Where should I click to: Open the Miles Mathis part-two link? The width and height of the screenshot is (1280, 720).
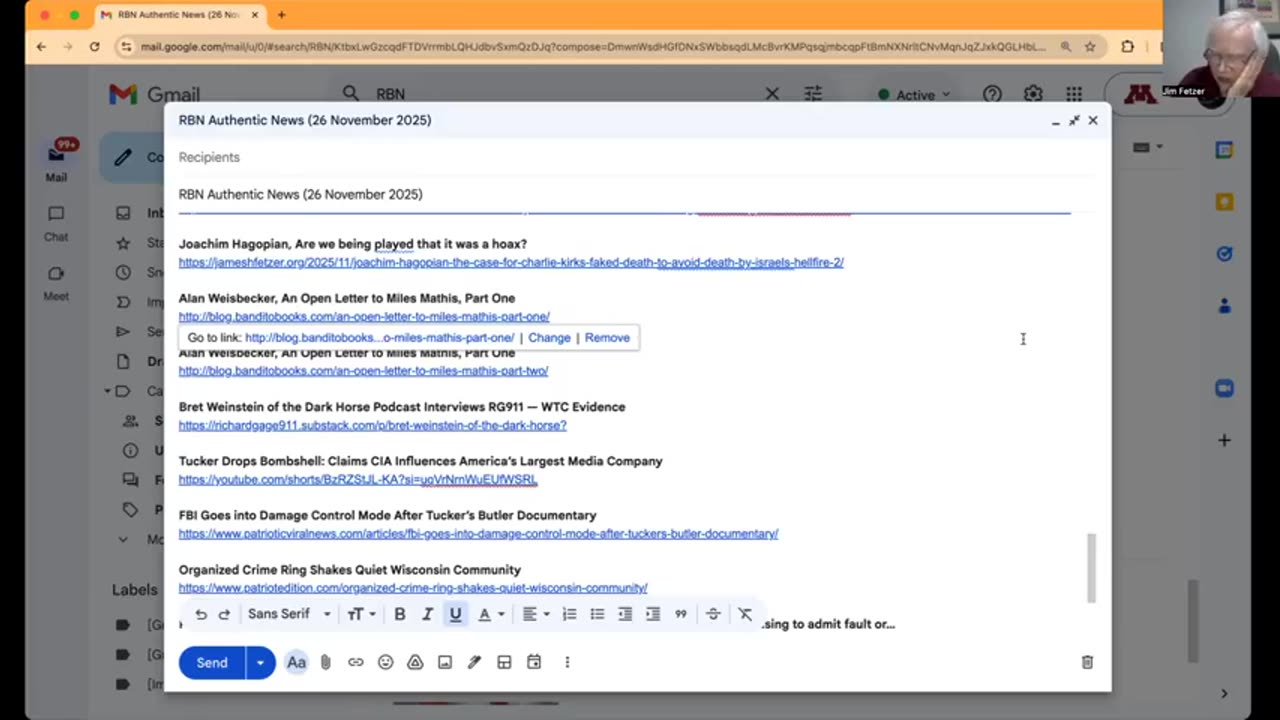pos(363,371)
